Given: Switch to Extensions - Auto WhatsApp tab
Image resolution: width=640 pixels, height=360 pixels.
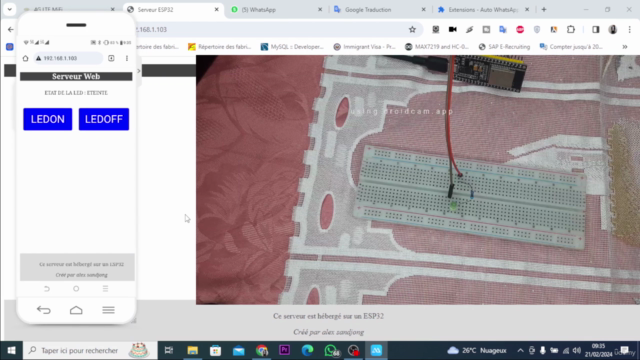Looking at the screenshot, I should [483, 9].
